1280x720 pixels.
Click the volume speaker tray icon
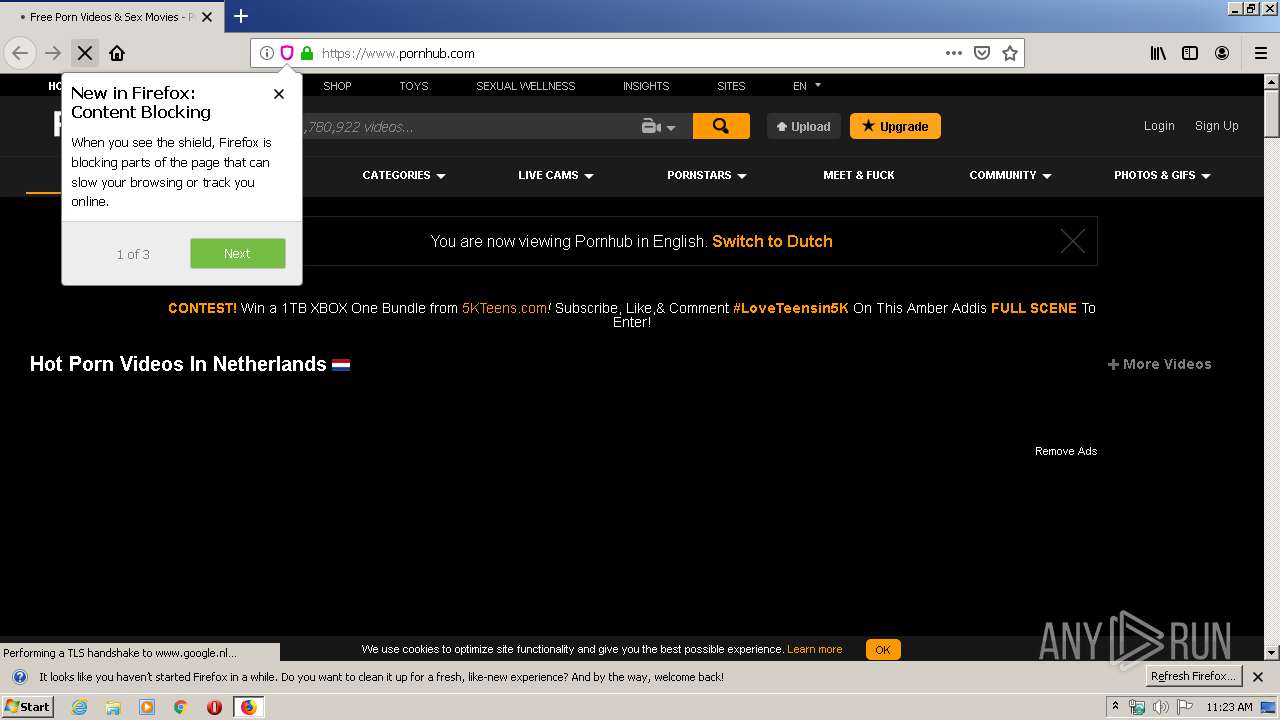(1161, 707)
